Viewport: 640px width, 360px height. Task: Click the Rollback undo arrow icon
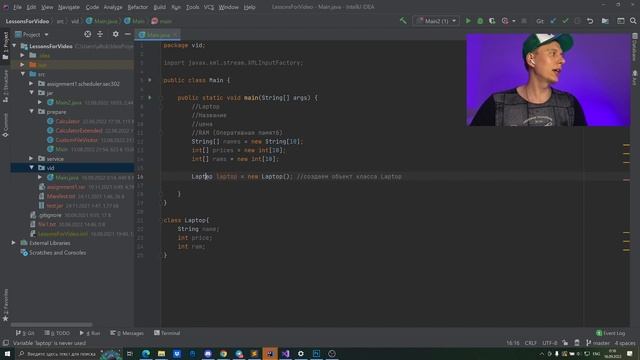[x=590, y=21]
